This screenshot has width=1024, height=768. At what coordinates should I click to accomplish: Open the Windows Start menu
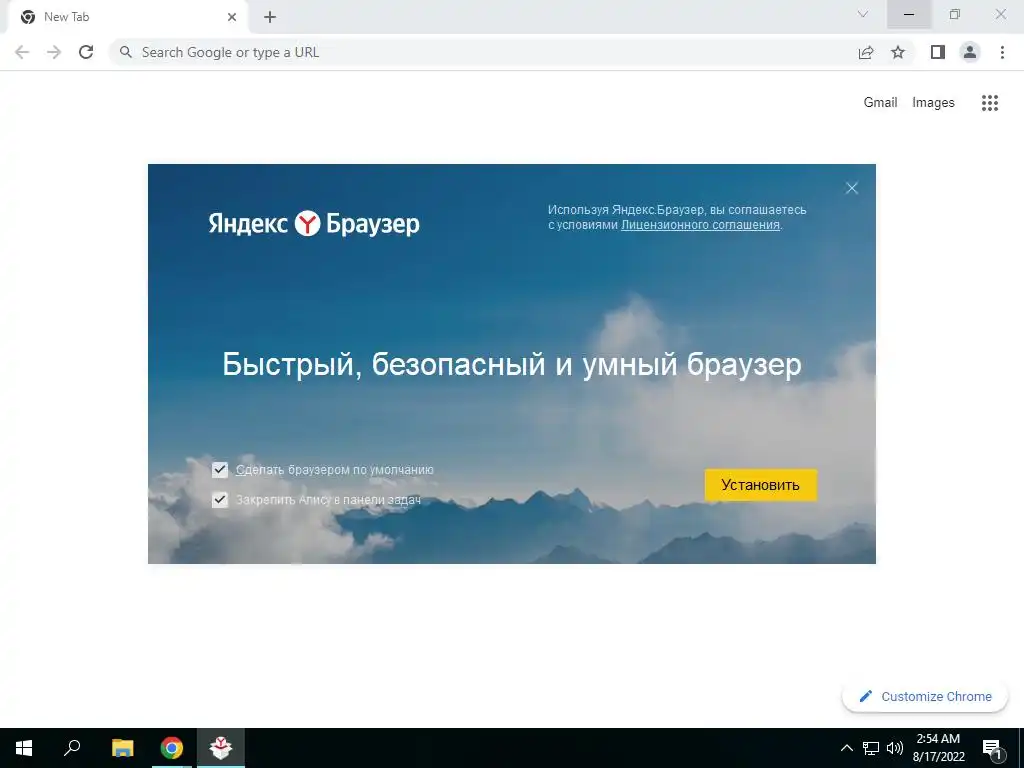click(x=24, y=748)
